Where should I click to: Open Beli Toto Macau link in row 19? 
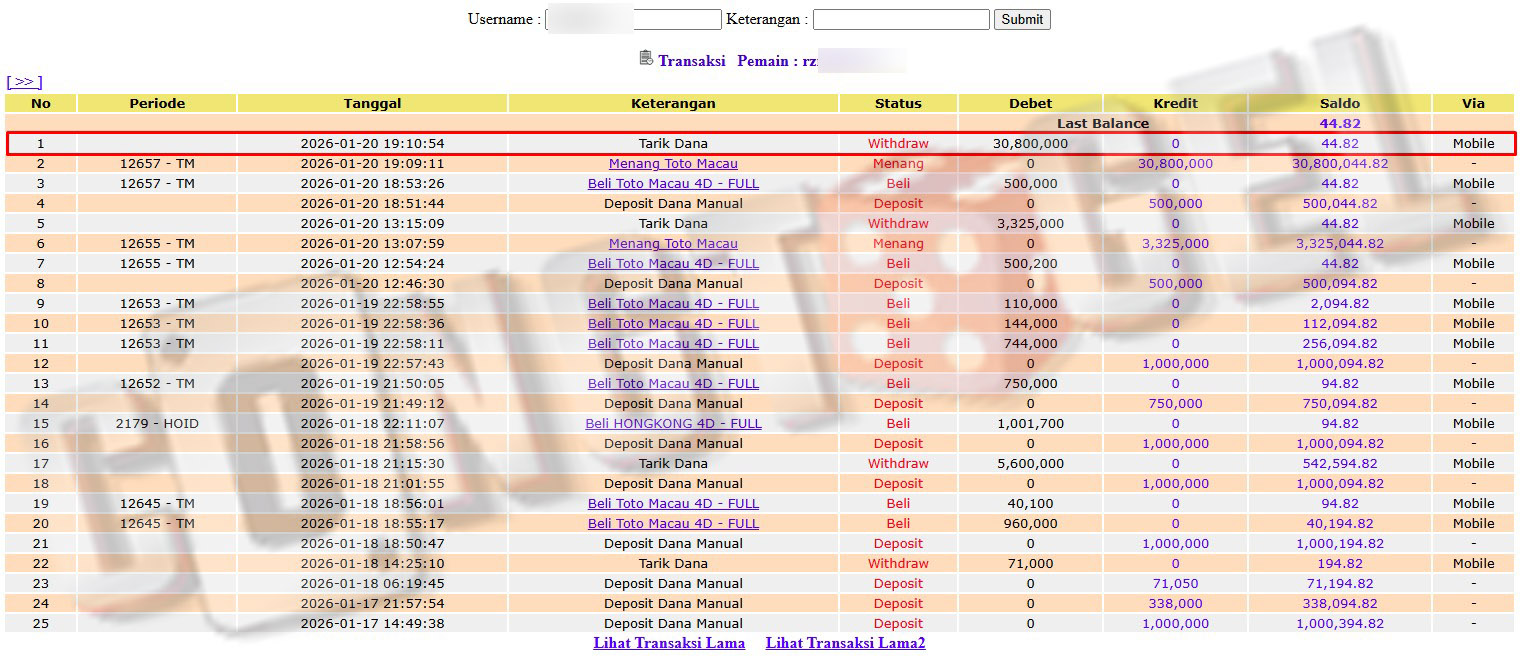pyautogui.click(x=673, y=504)
